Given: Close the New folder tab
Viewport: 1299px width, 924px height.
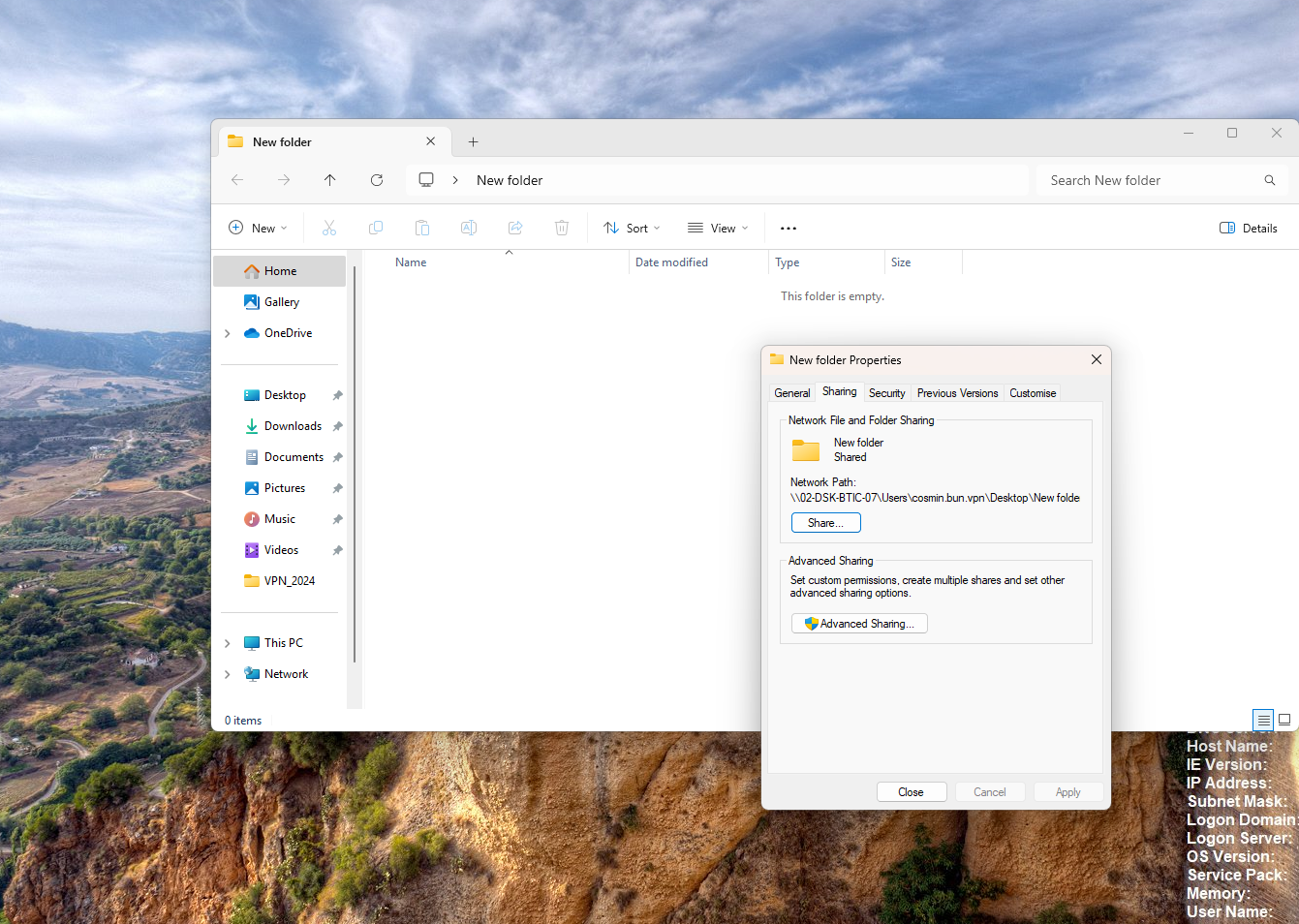Looking at the screenshot, I should click(431, 141).
